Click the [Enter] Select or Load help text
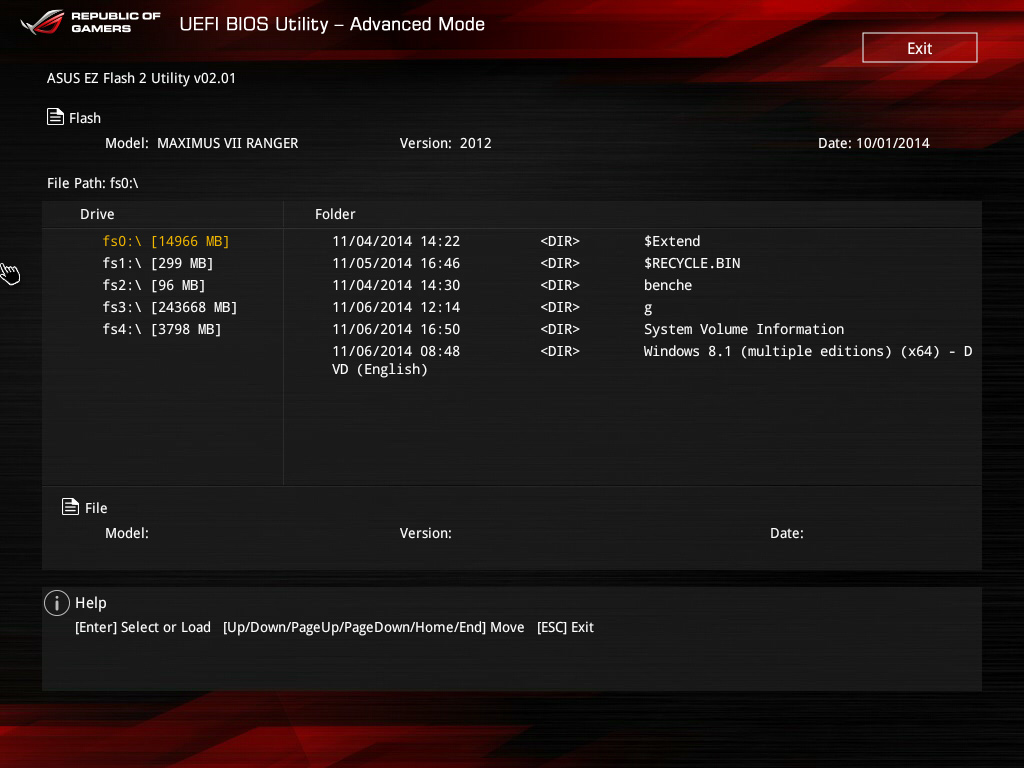Viewport: 1024px width, 768px height. point(143,627)
